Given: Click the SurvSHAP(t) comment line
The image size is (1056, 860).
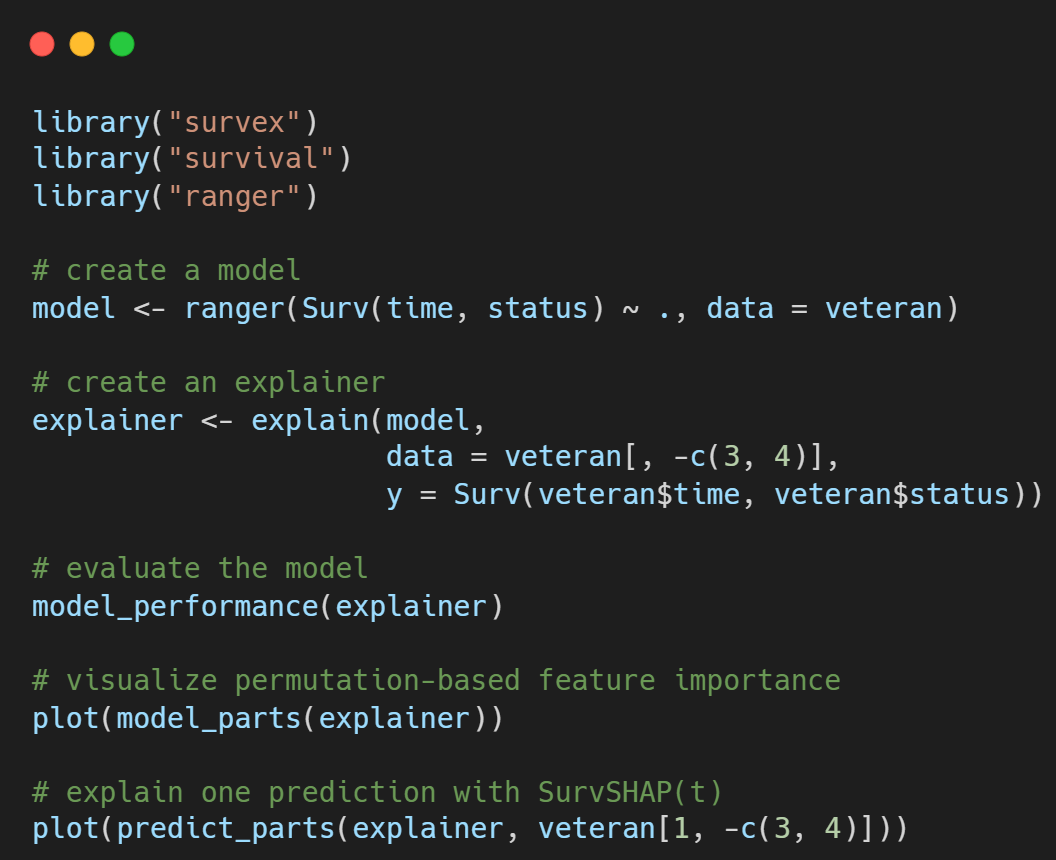Looking at the screenshot, I should (377, 792).
